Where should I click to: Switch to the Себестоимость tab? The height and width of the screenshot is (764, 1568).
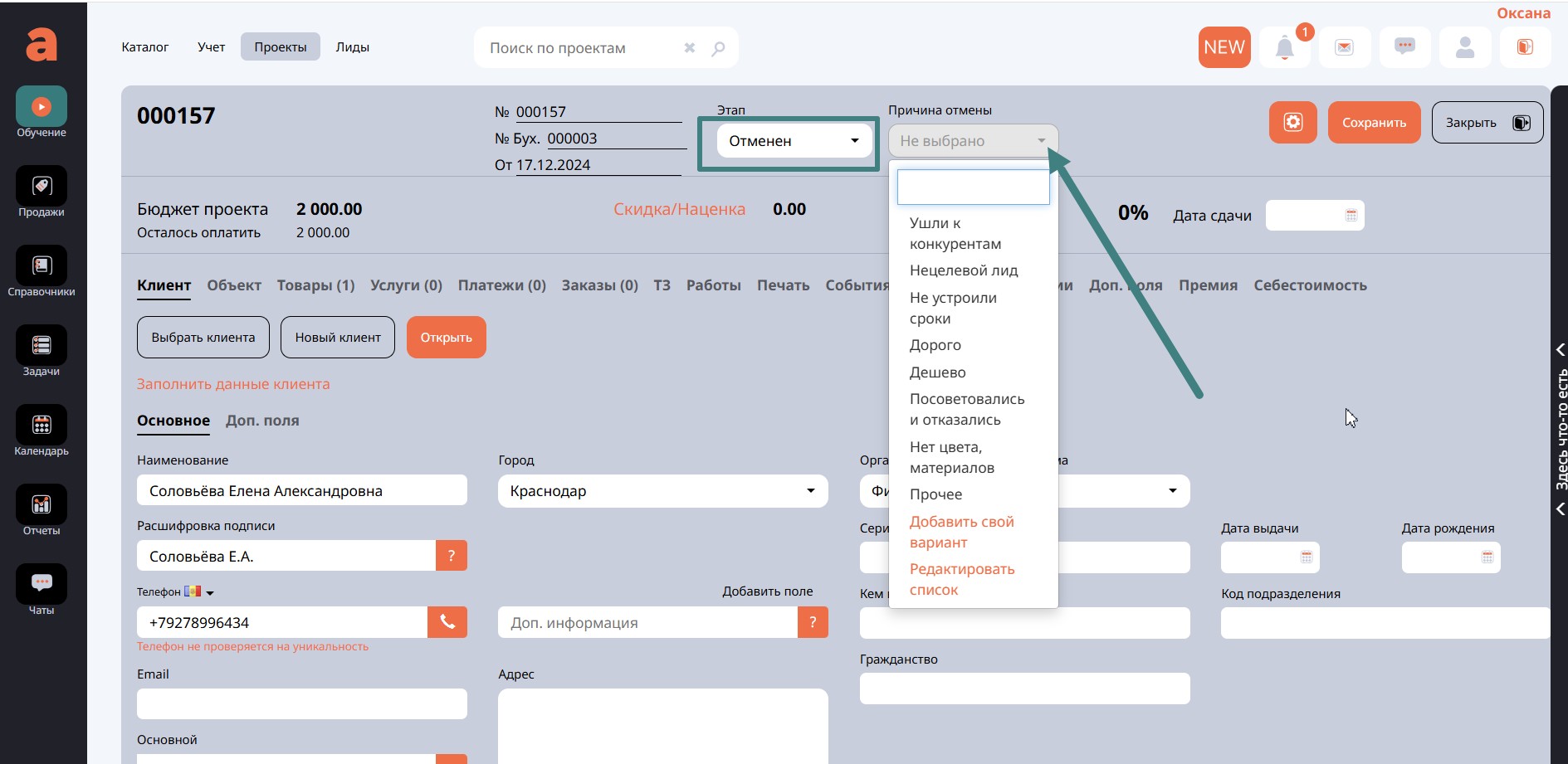1309,285
